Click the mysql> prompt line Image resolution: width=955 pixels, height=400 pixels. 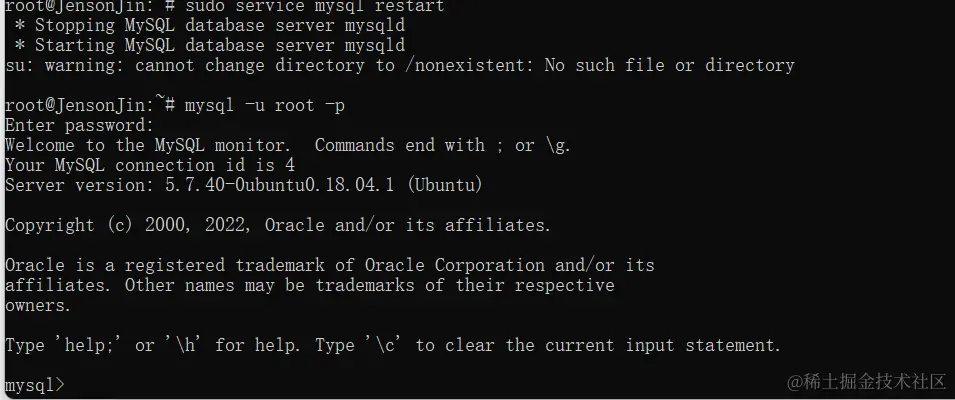coord(34,385)
